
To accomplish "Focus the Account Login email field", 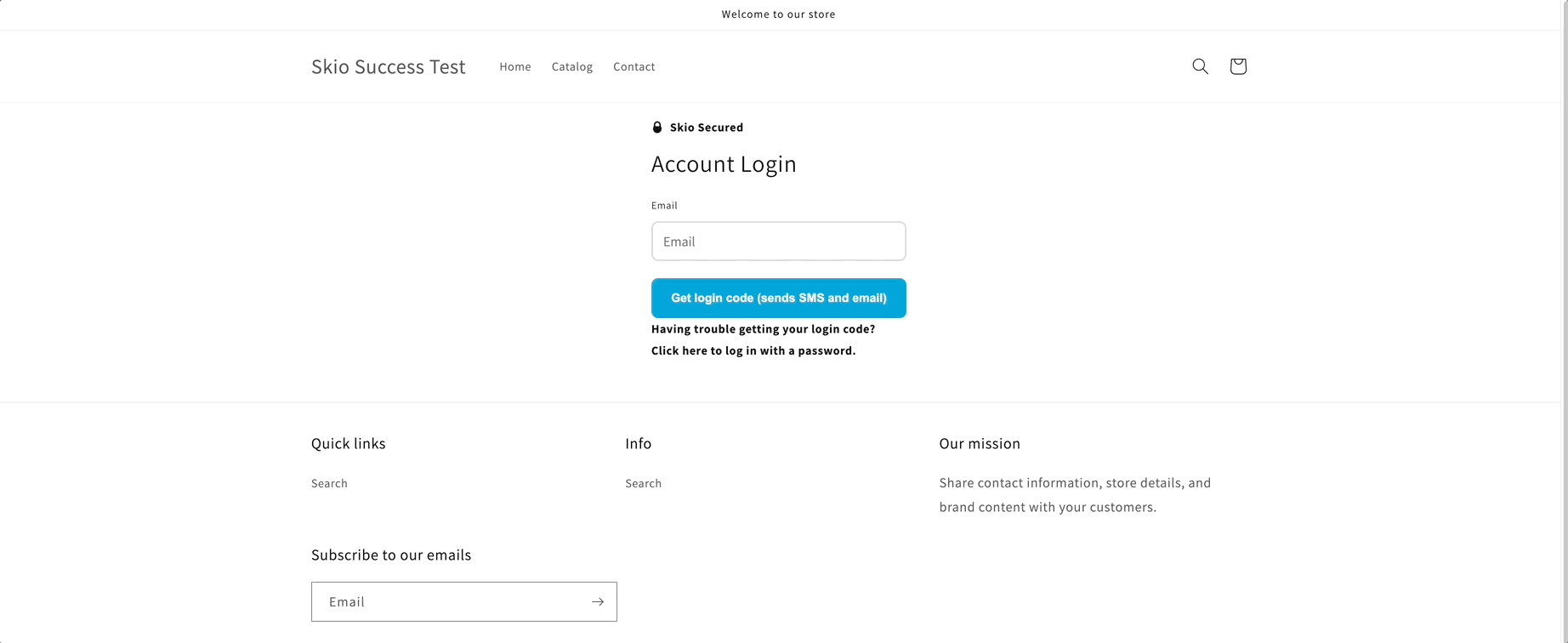I will coord(779,242).
